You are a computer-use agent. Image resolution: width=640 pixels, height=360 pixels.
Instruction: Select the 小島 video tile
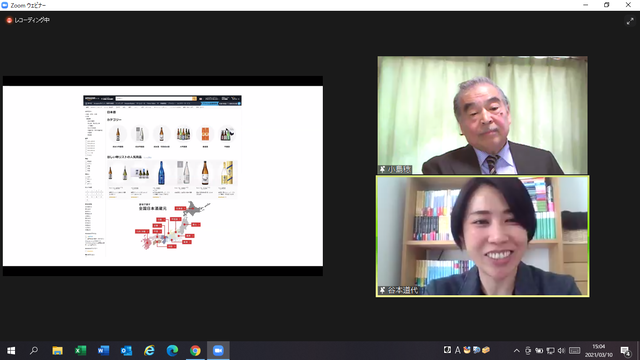point(482,115)
